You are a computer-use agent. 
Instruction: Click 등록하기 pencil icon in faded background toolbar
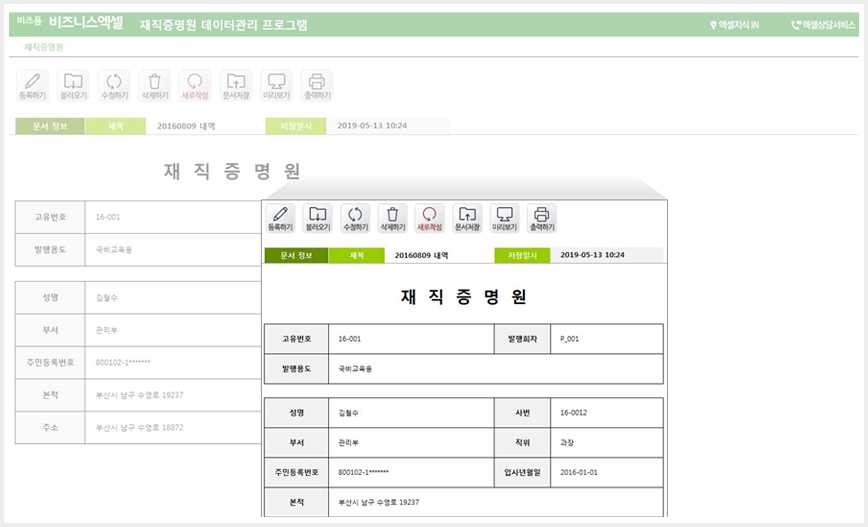(x=33, y=86)
